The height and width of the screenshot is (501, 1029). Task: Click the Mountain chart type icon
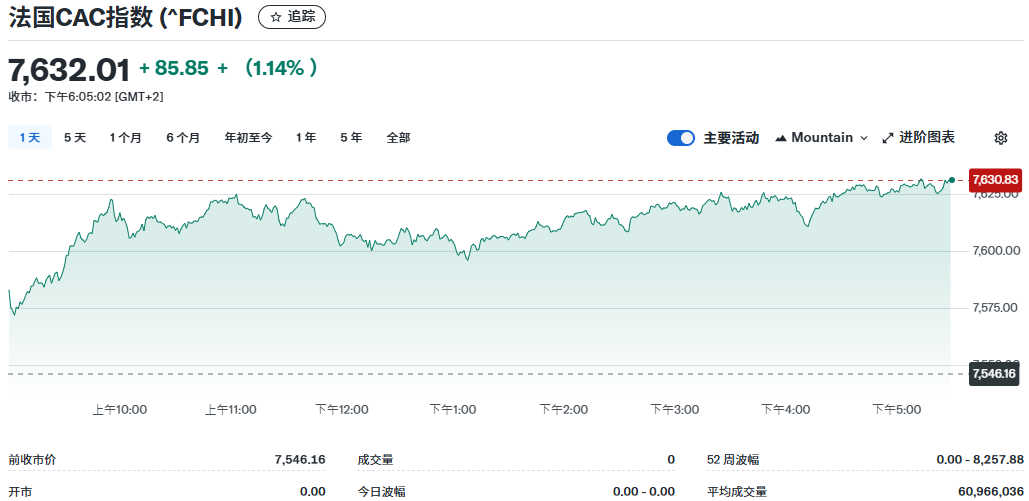[781, 138]
